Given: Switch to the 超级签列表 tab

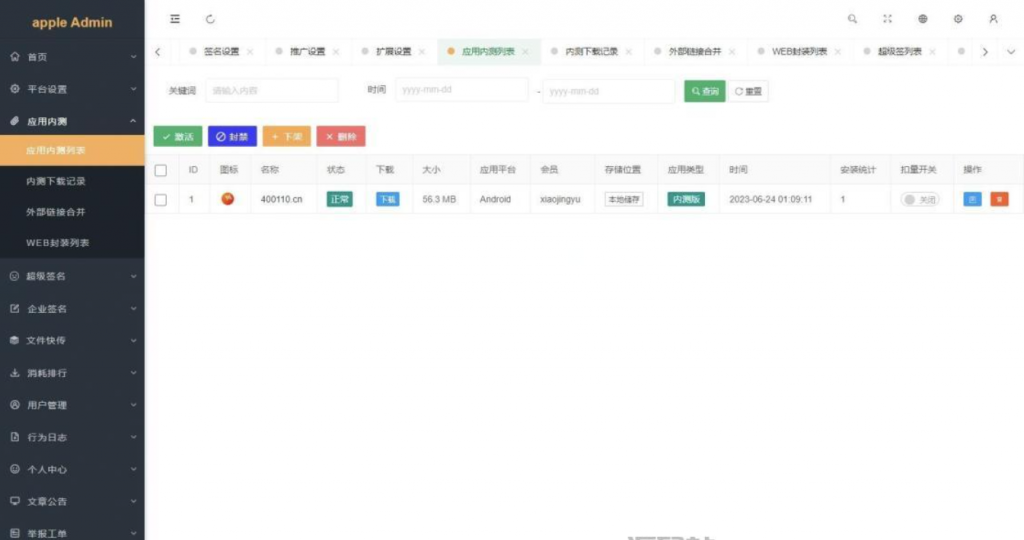Looking at the screenshot, I should 899,52.
